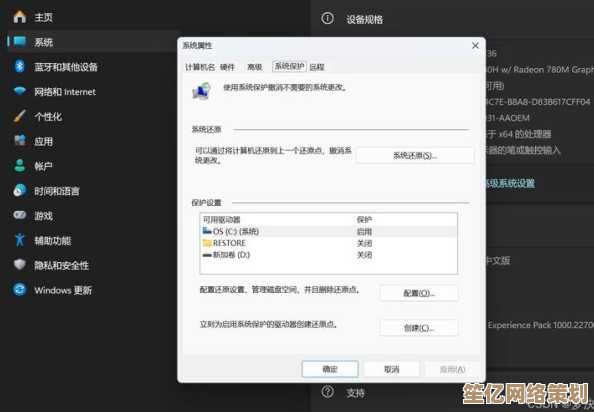Confirm with the 确定 button
This screenshot has height=412, width=594.
[330, 369]
